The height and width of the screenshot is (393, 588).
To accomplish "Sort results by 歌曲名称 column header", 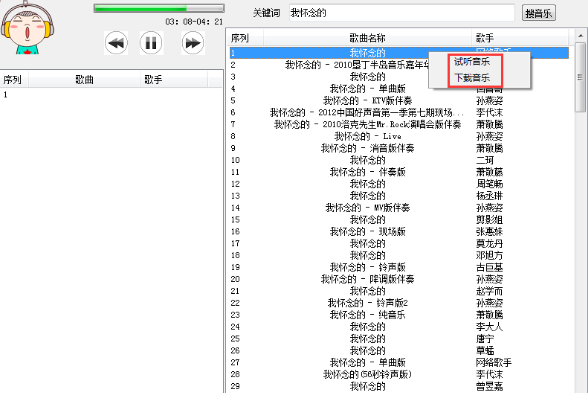I will (x=368, y=38).
